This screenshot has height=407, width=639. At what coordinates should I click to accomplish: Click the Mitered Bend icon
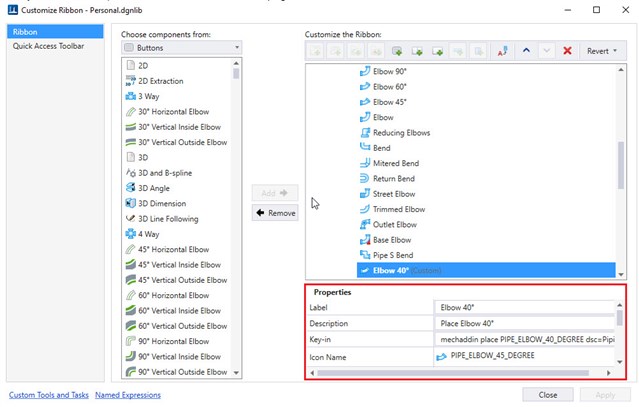point(365,163)
